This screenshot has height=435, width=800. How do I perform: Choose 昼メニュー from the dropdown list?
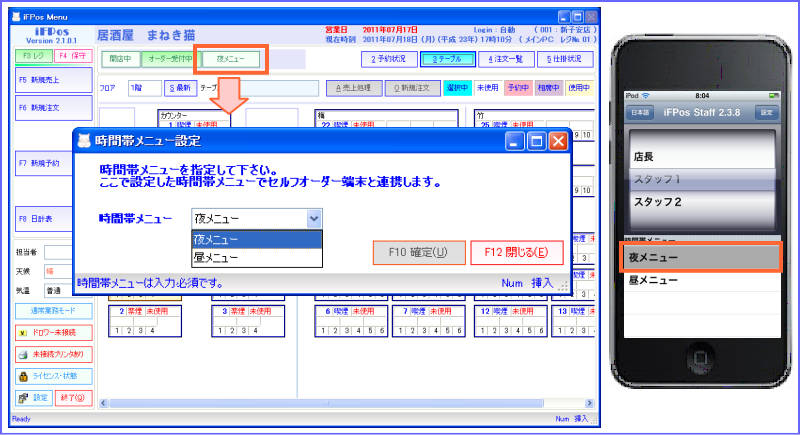tap(256, 258)
